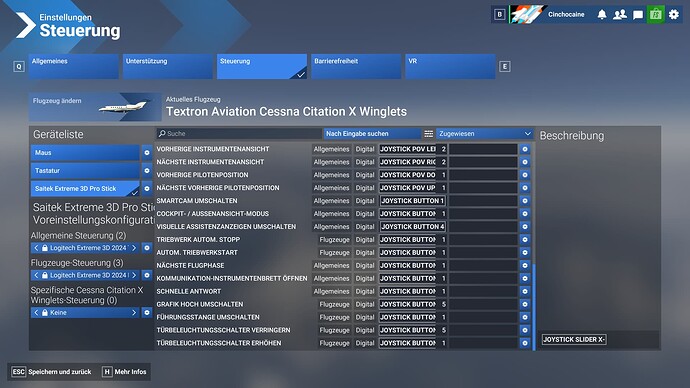Screen dimensions: 690x388
Task: Toggle list view icon beside search
Action: click(x=429, y=134)
